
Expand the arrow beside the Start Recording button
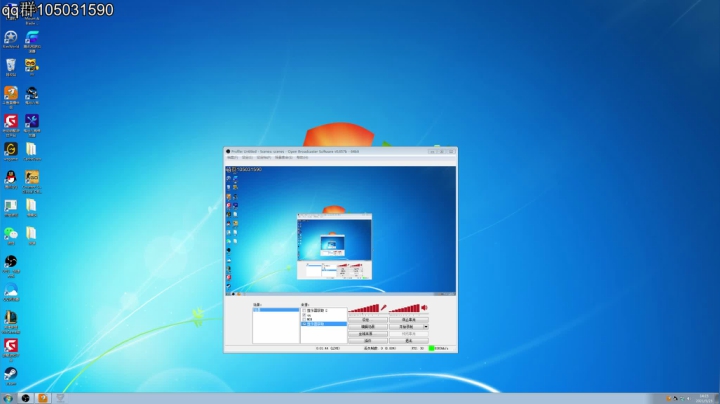(x=426, y=327)
